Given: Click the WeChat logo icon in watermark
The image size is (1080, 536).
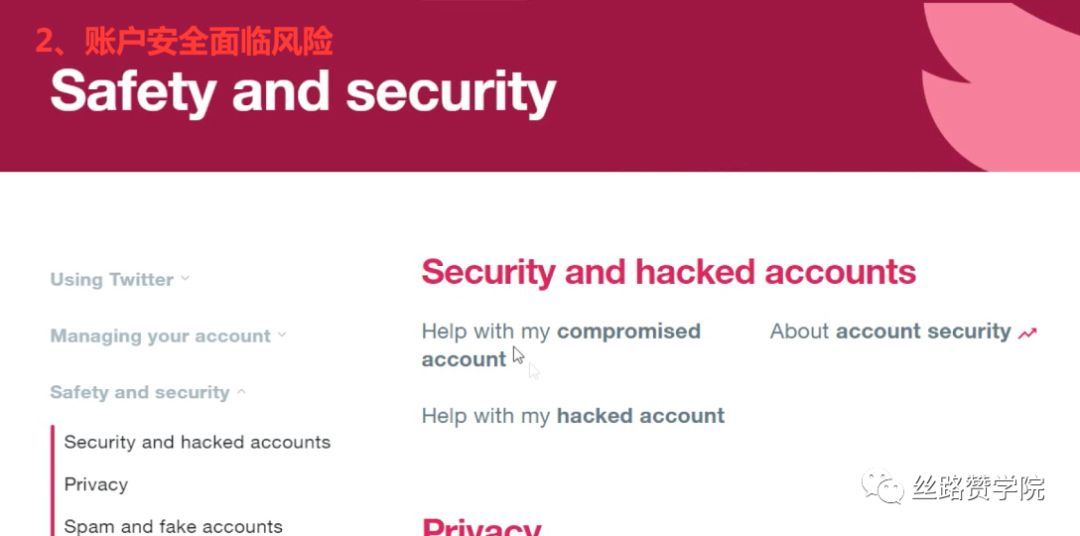Looking at the screenshot, I should pyautogui.click(x=882, y=486).
